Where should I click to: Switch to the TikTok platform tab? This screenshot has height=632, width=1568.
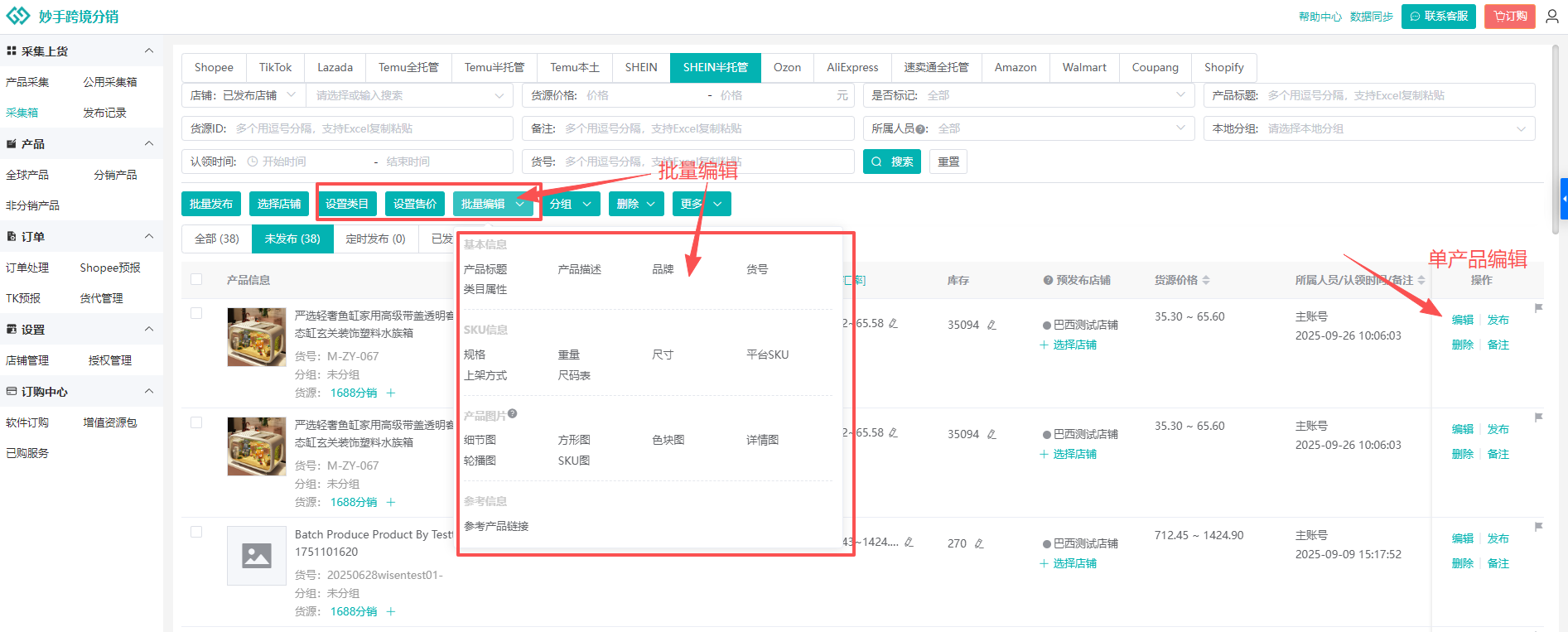point(275,67)
